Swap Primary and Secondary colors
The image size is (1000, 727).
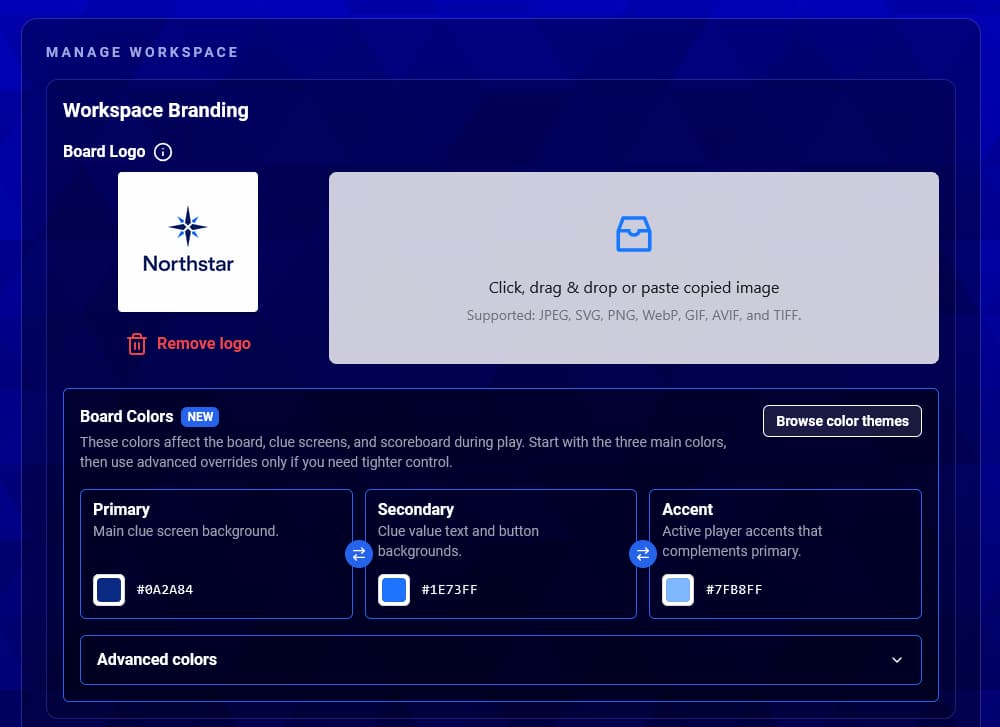[x=358, y=554]
